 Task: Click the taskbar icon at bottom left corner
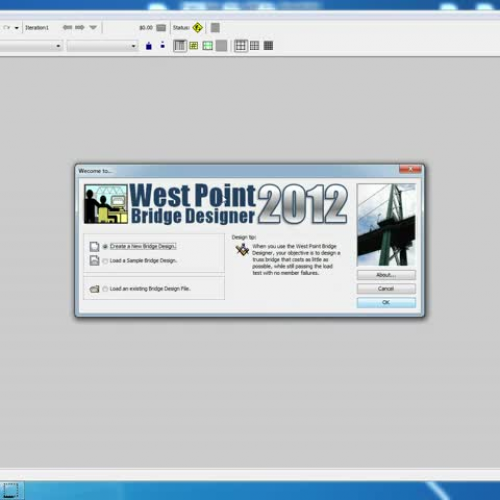click(x=12, y=491)
